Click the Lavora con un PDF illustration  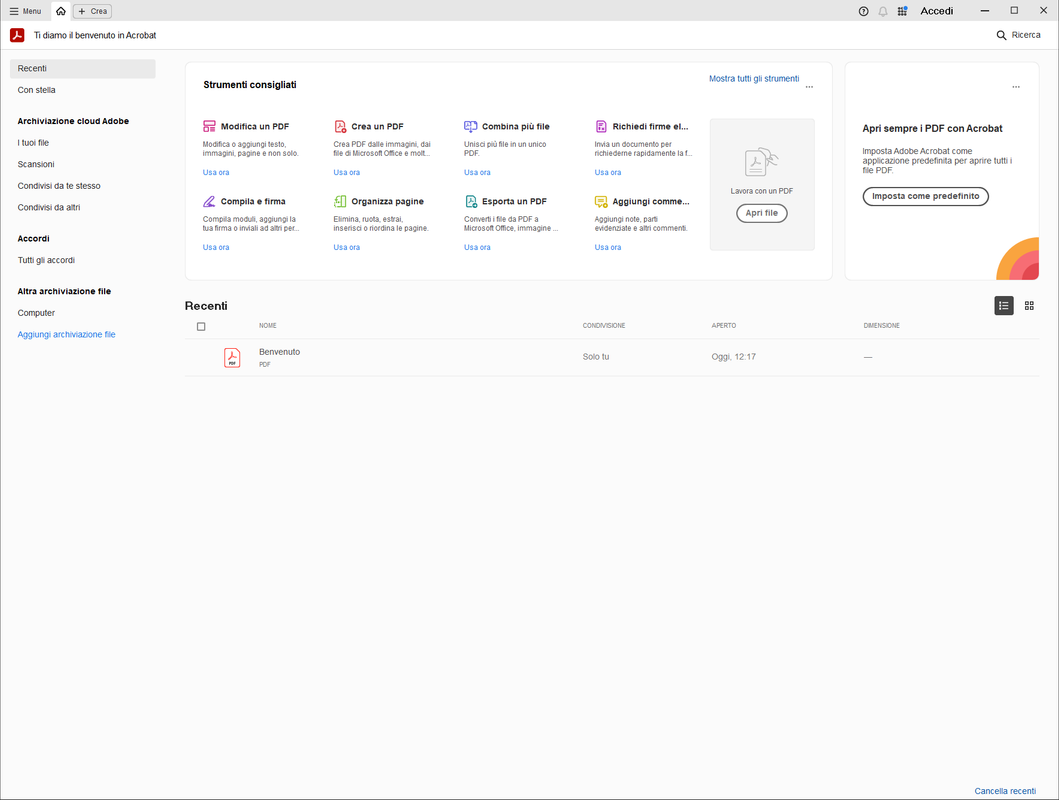click(761, 162)
